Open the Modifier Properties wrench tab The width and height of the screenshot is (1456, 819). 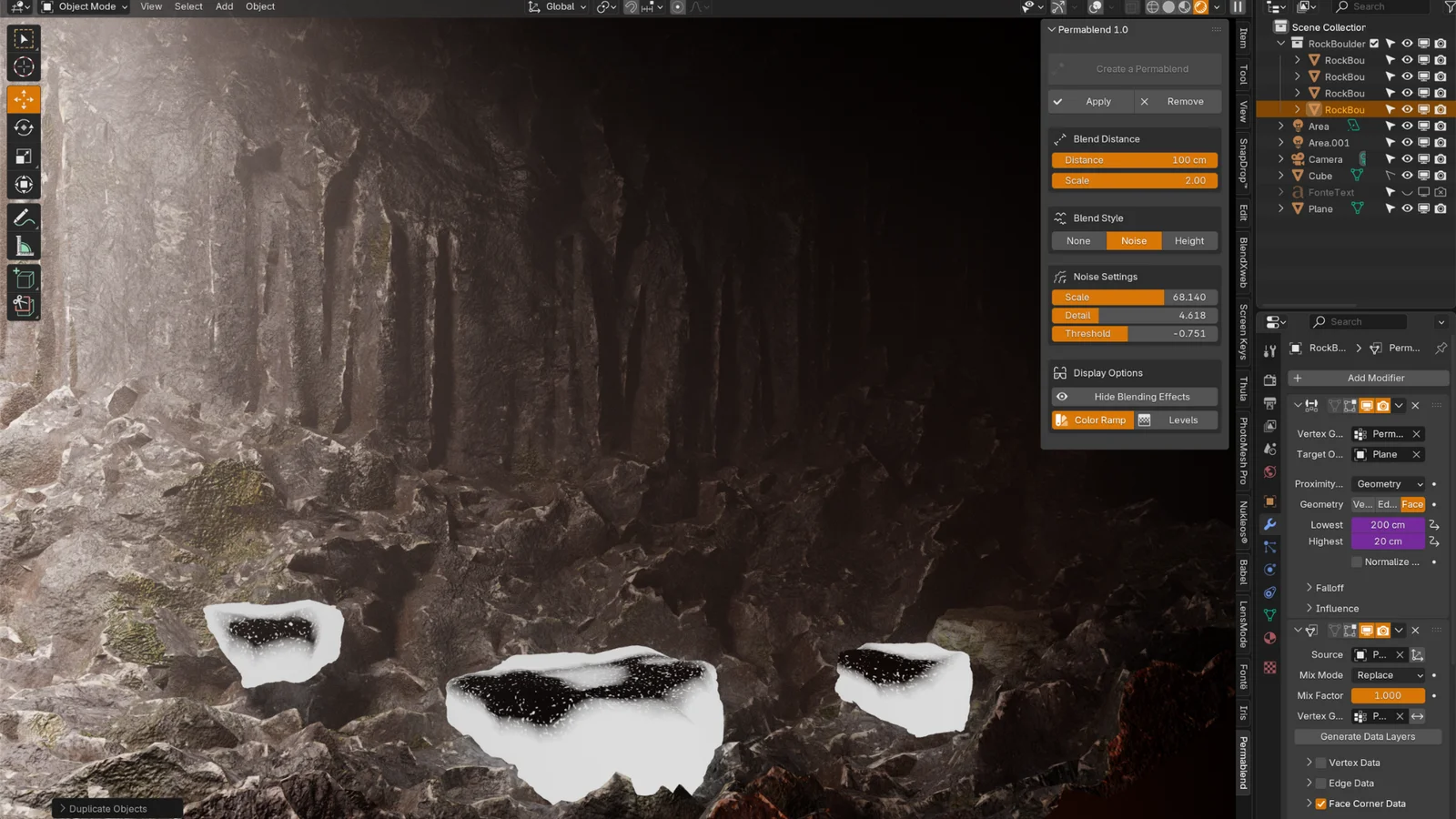coord(1269,524)
